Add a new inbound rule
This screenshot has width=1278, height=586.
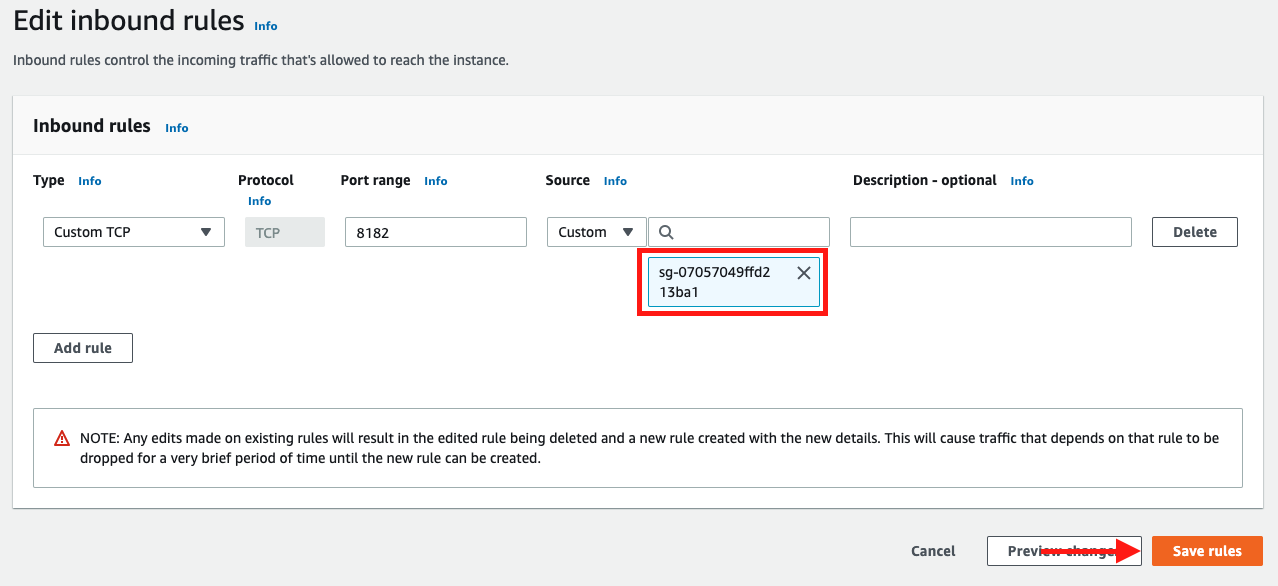point(83,348)
